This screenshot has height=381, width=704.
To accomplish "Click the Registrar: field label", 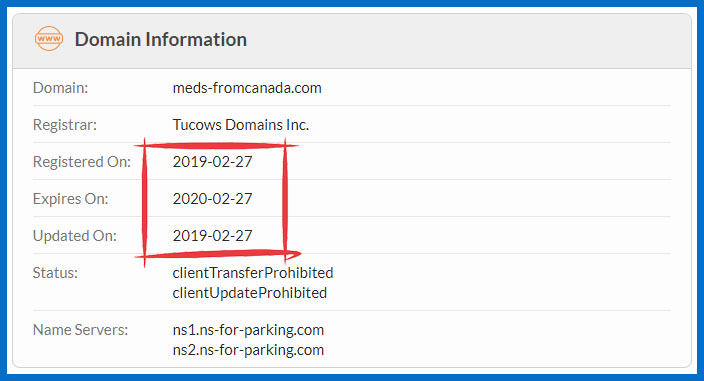I will pyautogui.click(x=65, y=125).
